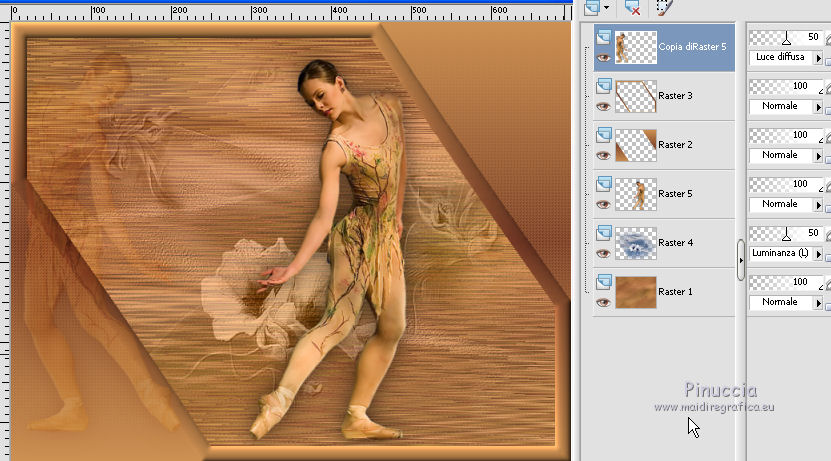Select the Raster 1 layer name
This screenshot has width=831, height=461.
coord(675,292)
